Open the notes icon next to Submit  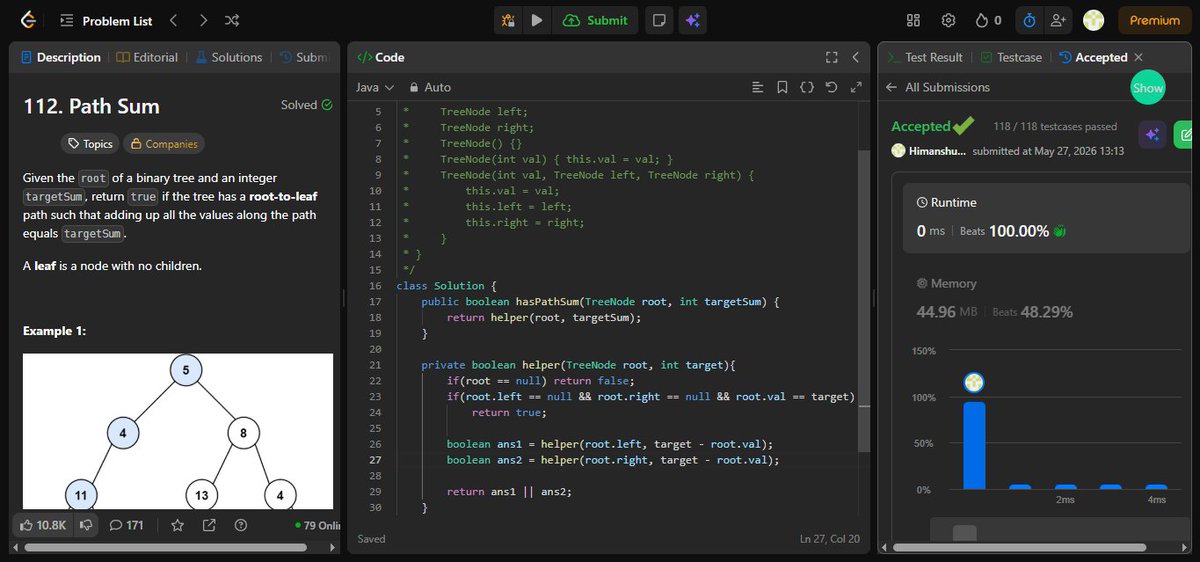coord(658,20)
